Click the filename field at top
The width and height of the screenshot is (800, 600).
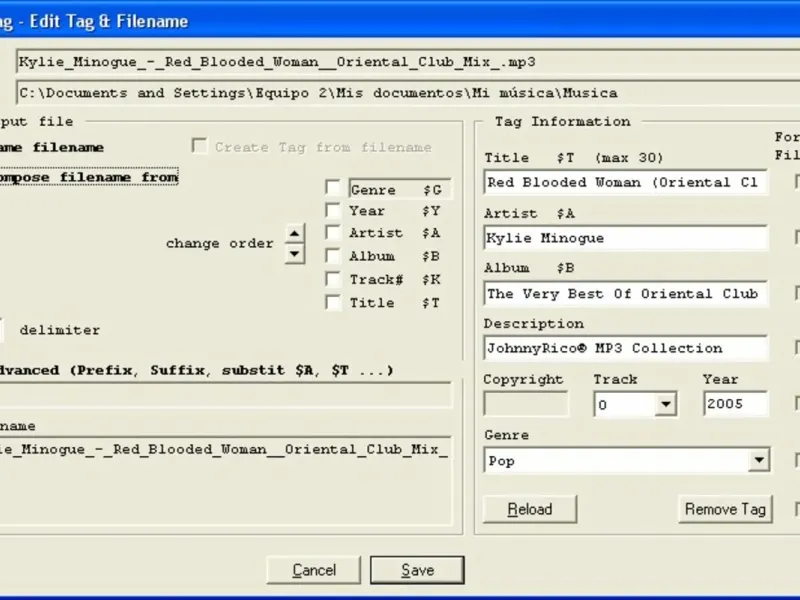point(408,62)
